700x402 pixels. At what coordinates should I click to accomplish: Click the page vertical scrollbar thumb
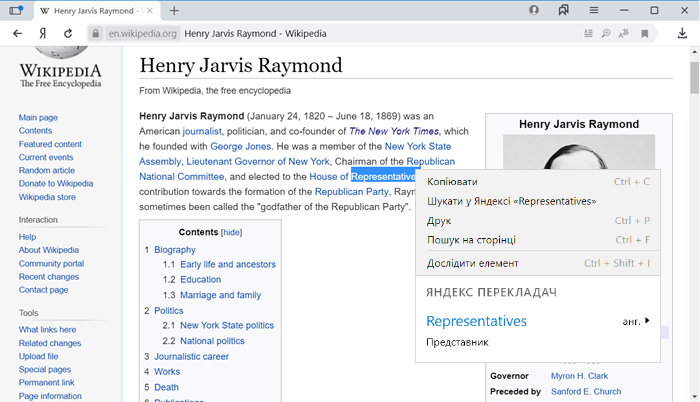pos(694,78)
